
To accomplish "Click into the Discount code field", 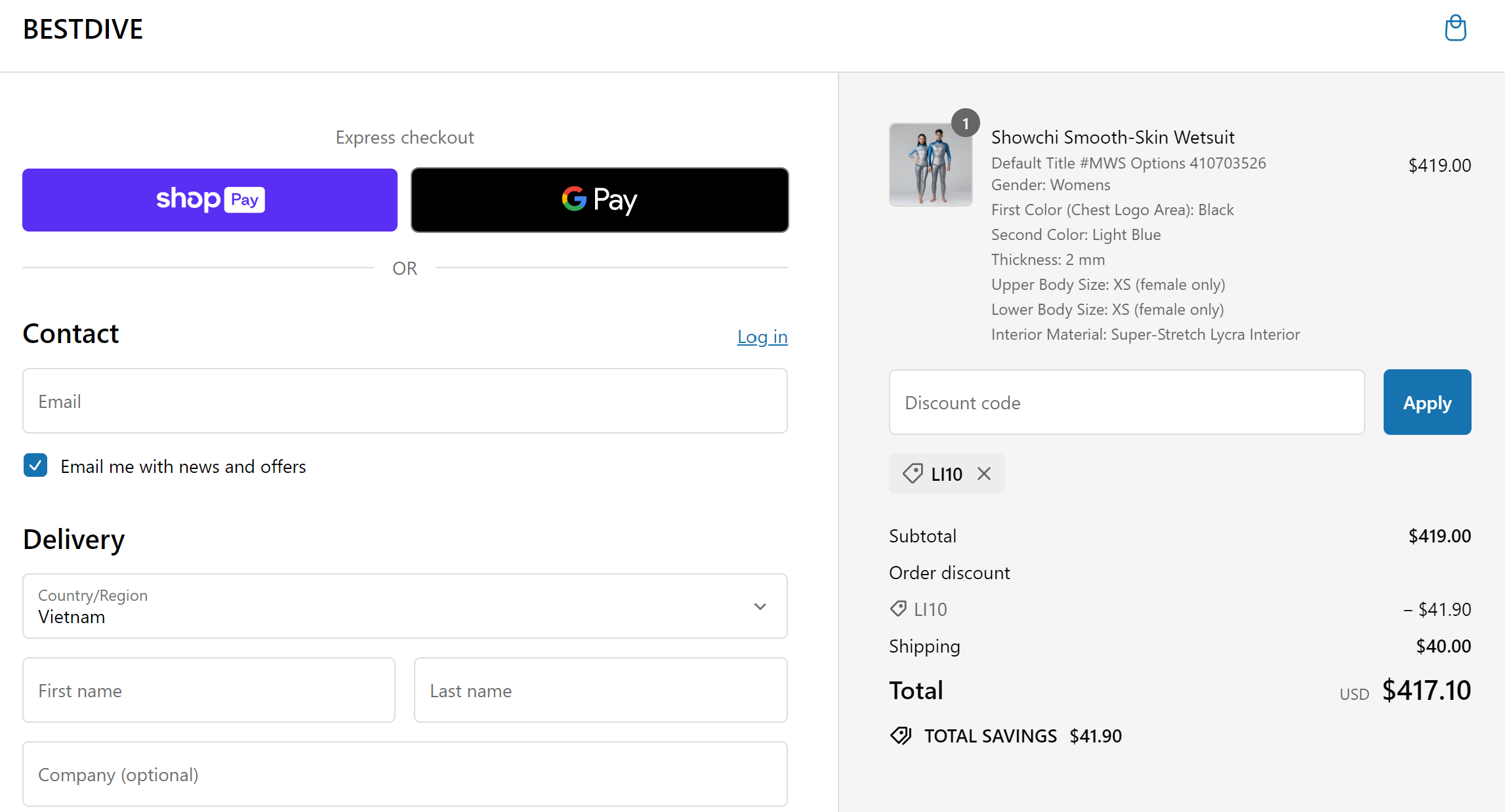I will 1126,402.
